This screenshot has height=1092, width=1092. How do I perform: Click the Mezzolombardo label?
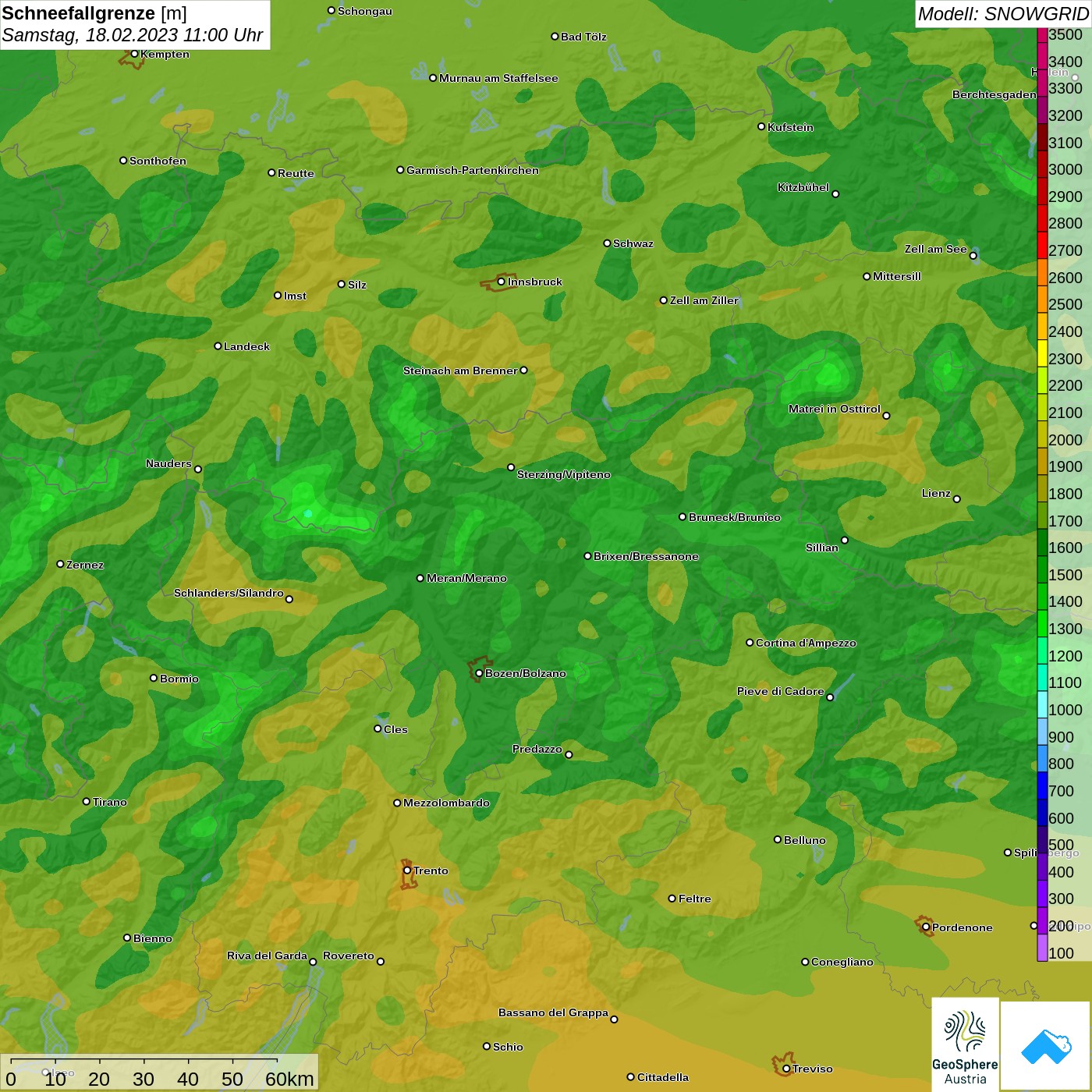pos(447,803)
